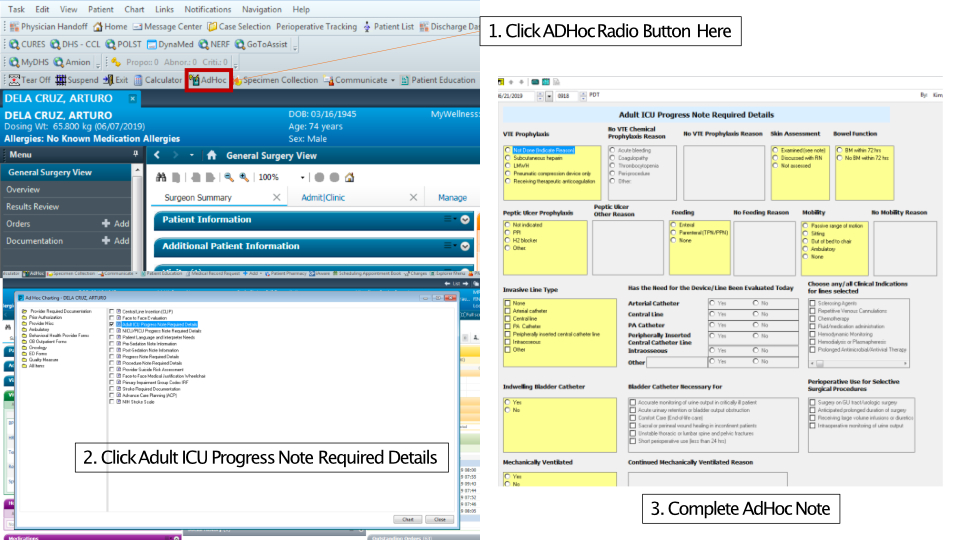Click the Chart button in dialog

[x=408, y=519]
